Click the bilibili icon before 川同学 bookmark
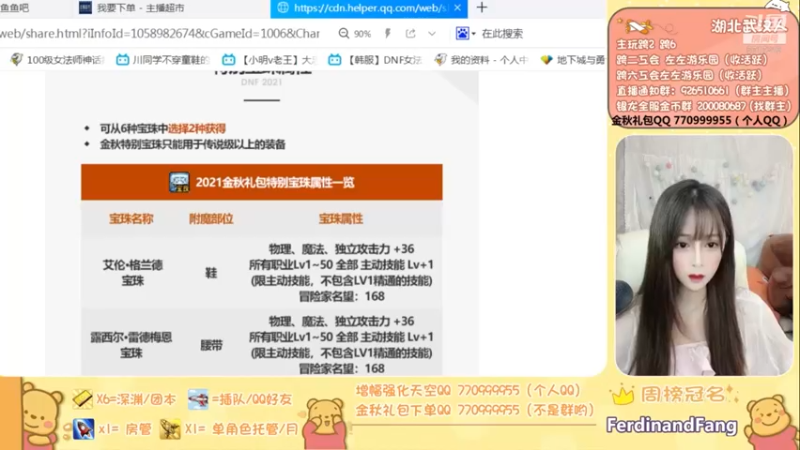The image size is (800, 450). 122,60
